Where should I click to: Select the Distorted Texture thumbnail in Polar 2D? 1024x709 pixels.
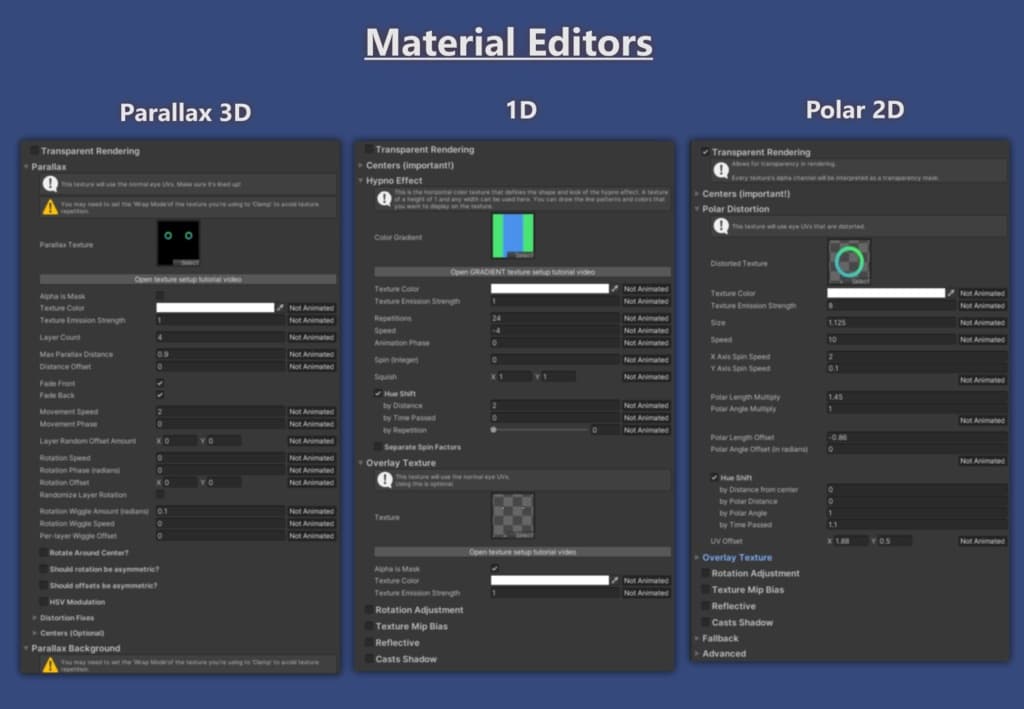point(849,262)
